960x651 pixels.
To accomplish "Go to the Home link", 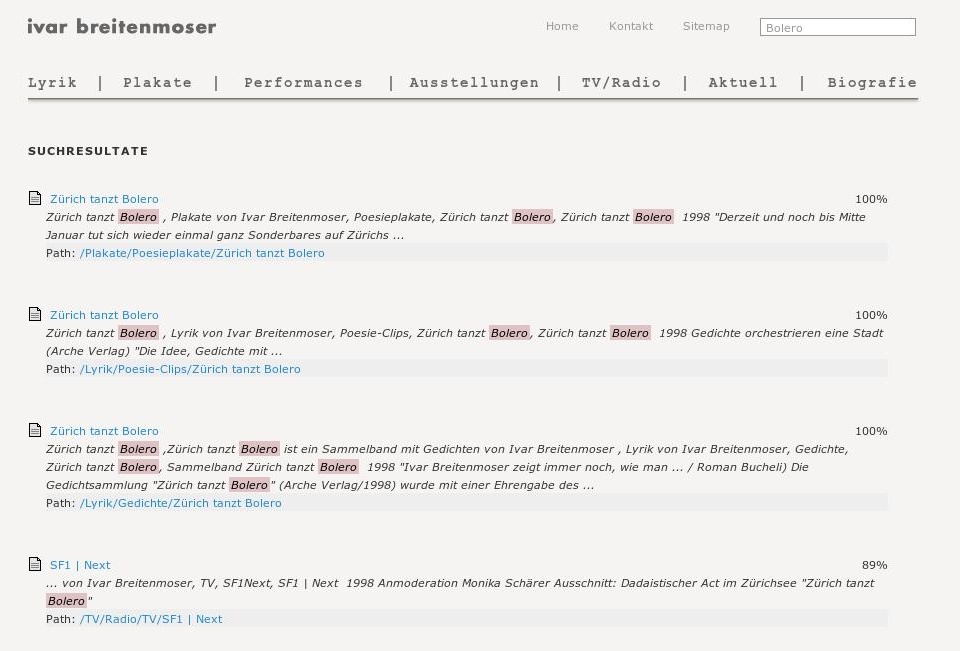I will point(562,26).
